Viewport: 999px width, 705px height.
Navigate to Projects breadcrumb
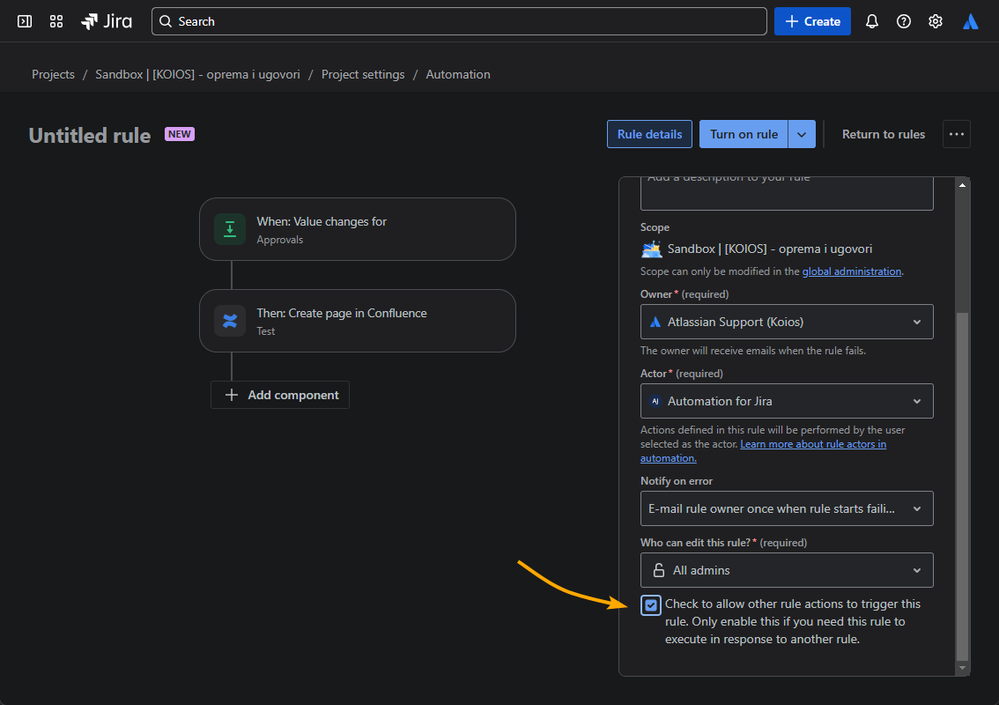[53, 74]
